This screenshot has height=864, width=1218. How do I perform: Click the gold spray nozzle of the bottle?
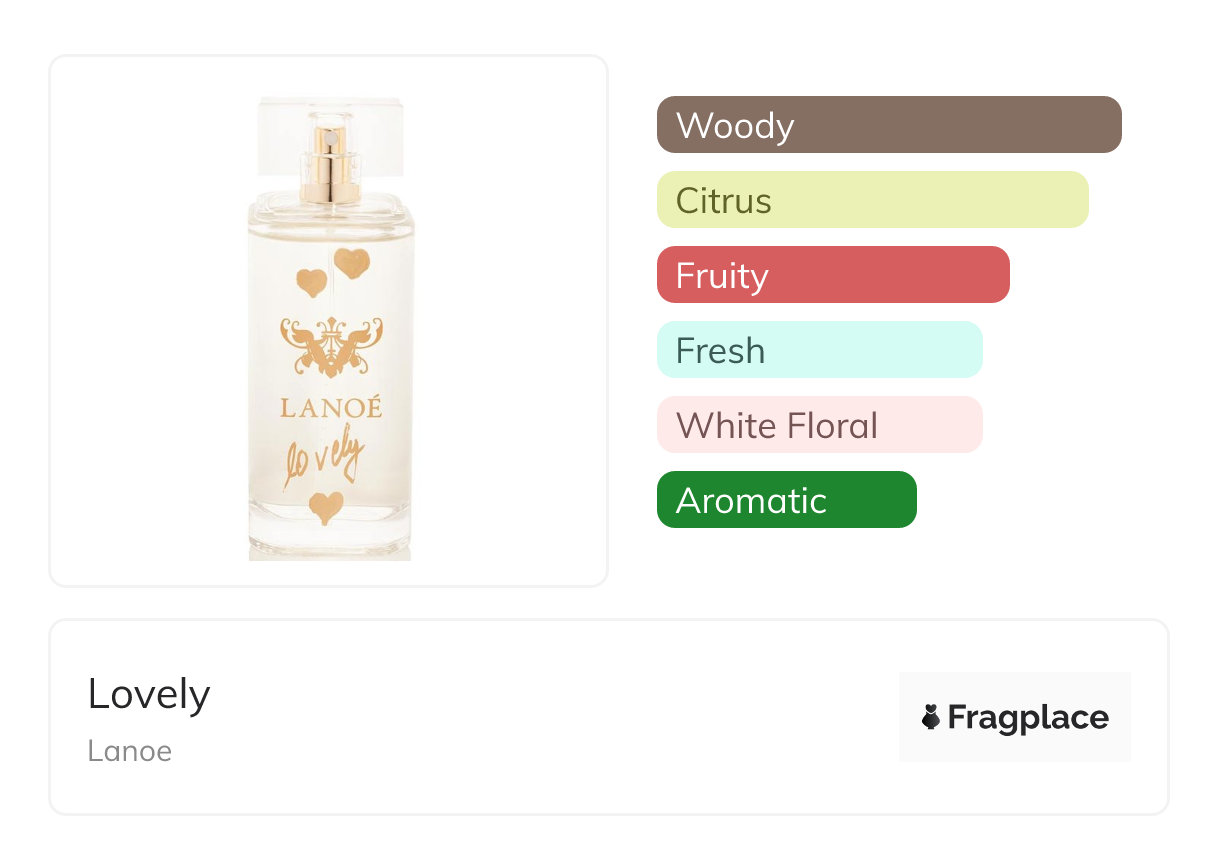(329, 162)
